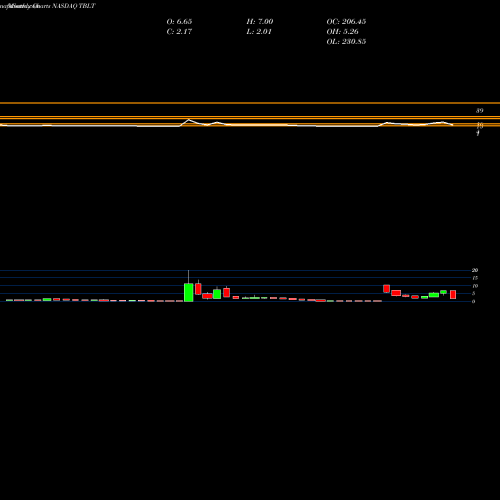Click the OC: 206.45 value
Screen dimensions: 500x500
(346, 22)
